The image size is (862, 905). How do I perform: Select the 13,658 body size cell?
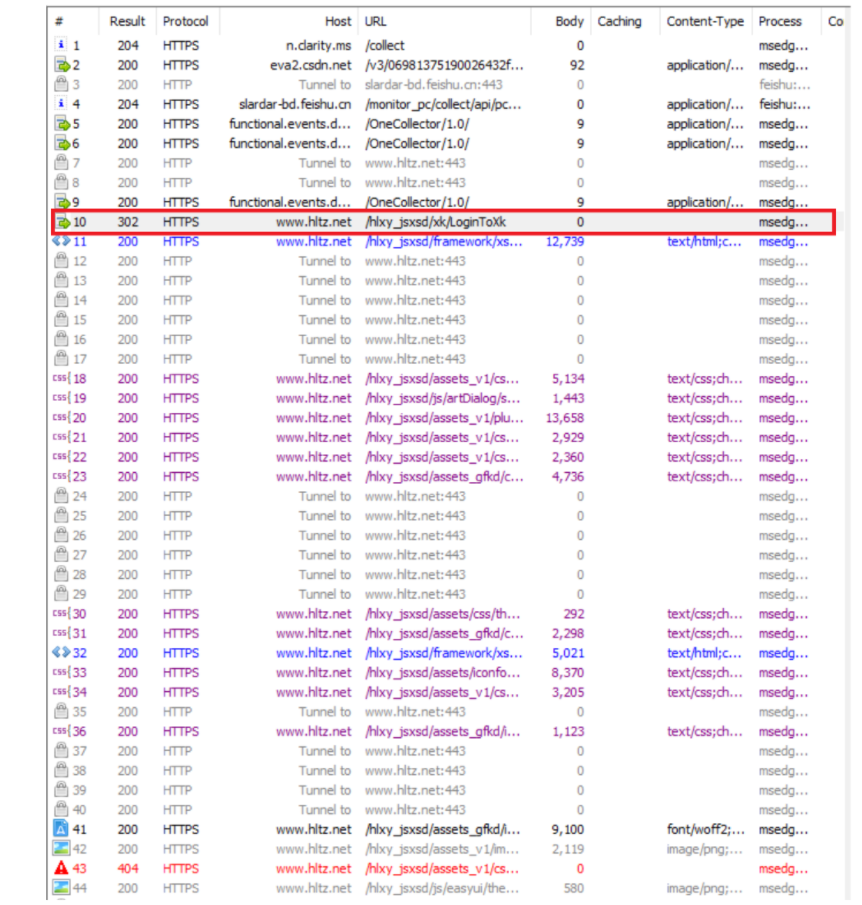[x=565, y=418]
